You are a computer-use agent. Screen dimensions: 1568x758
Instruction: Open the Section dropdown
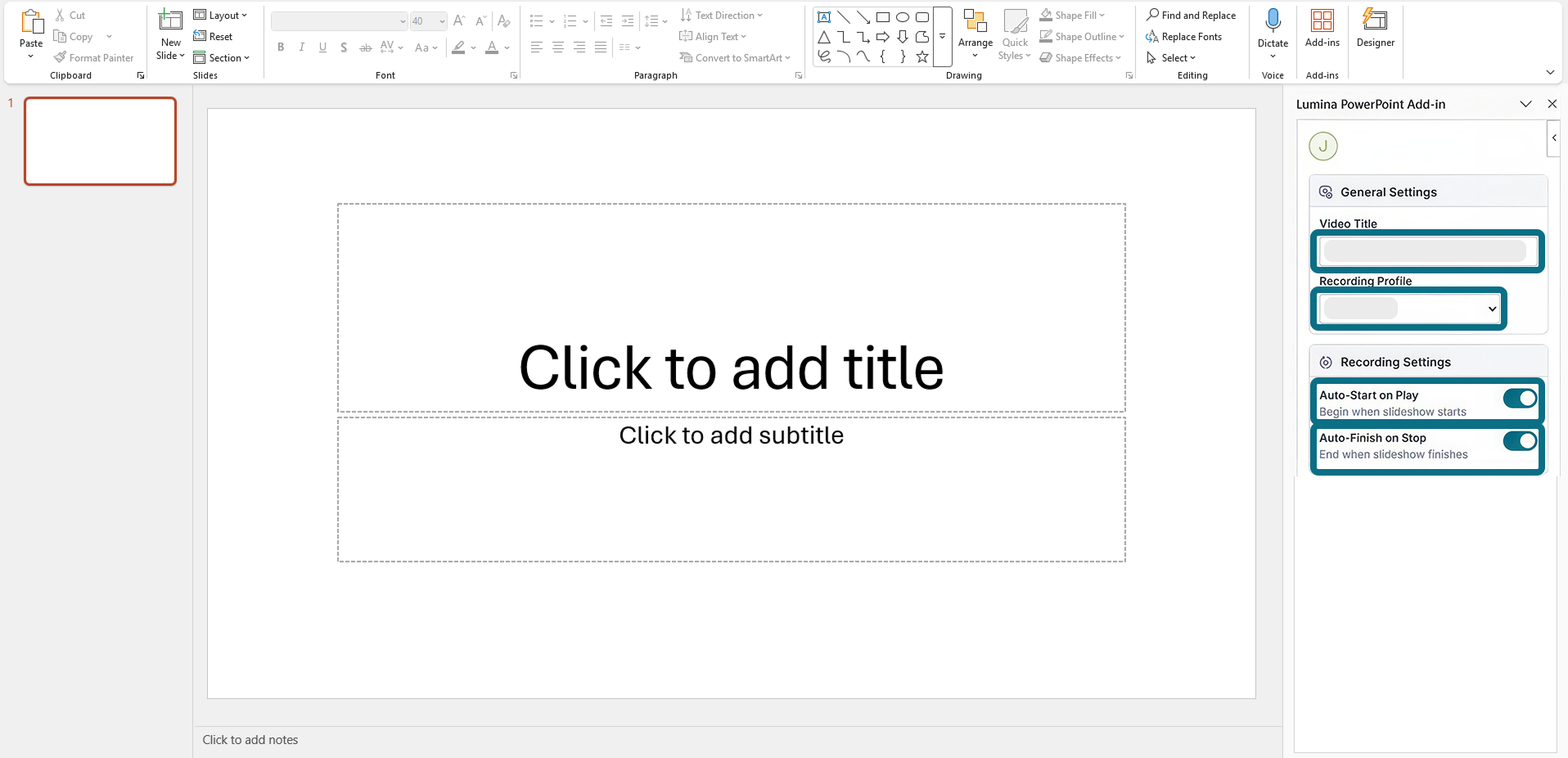pyautogui.click(x=221, y=58)
